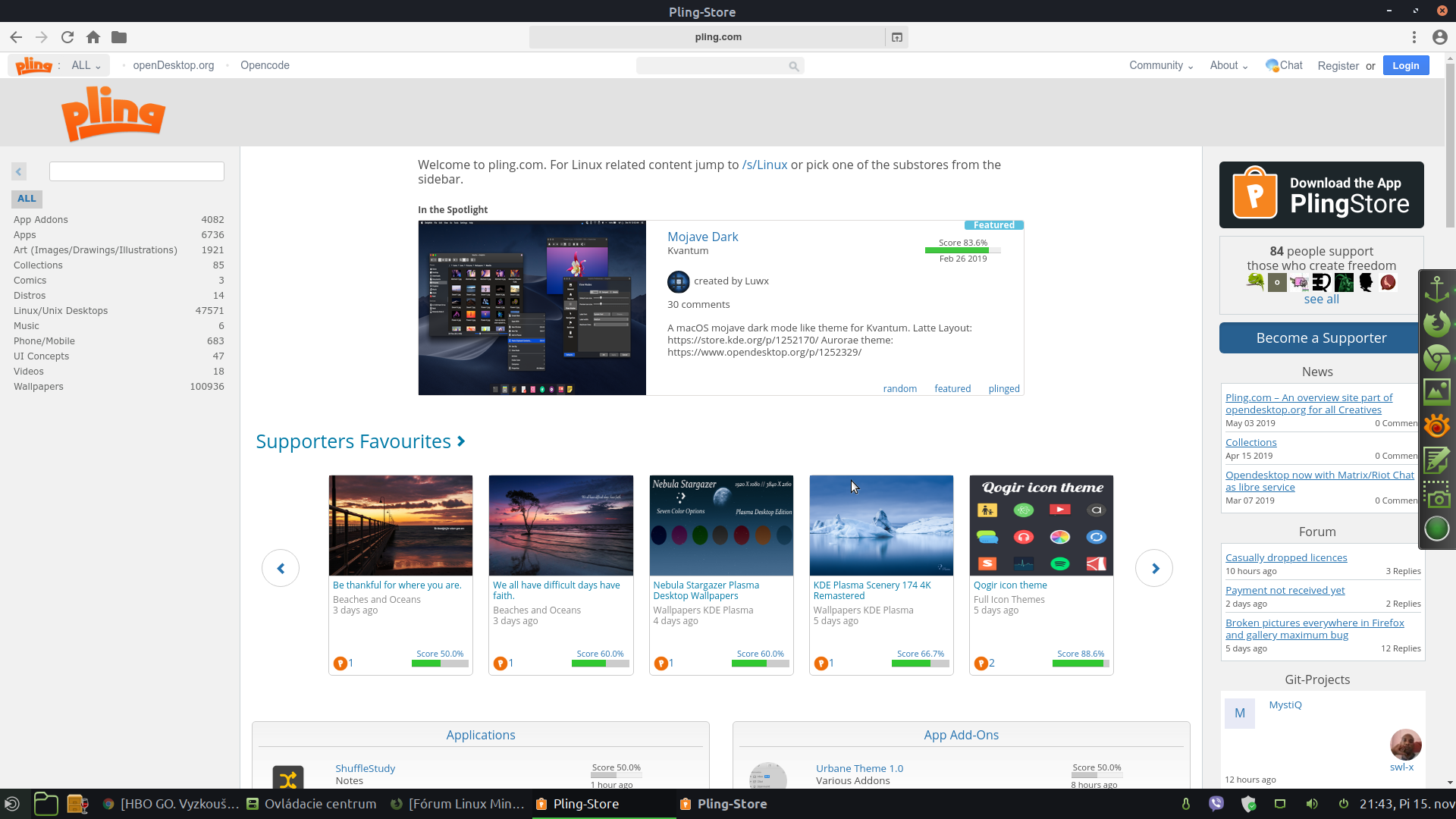Open the folder icon in toolbar
Screen dimensions: 1456x819
click(119, 37)
